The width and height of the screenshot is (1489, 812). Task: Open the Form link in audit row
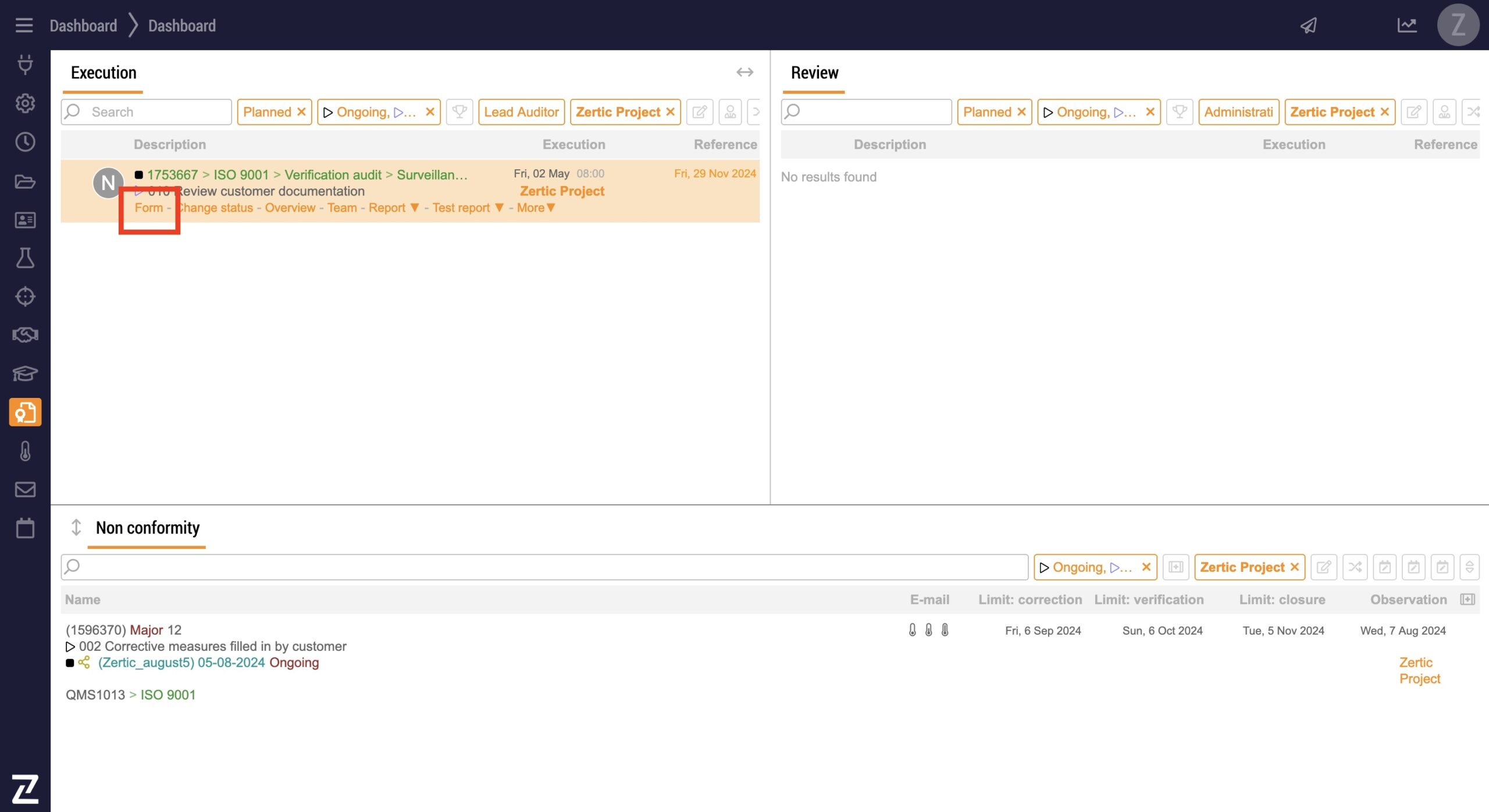[148, 208]
